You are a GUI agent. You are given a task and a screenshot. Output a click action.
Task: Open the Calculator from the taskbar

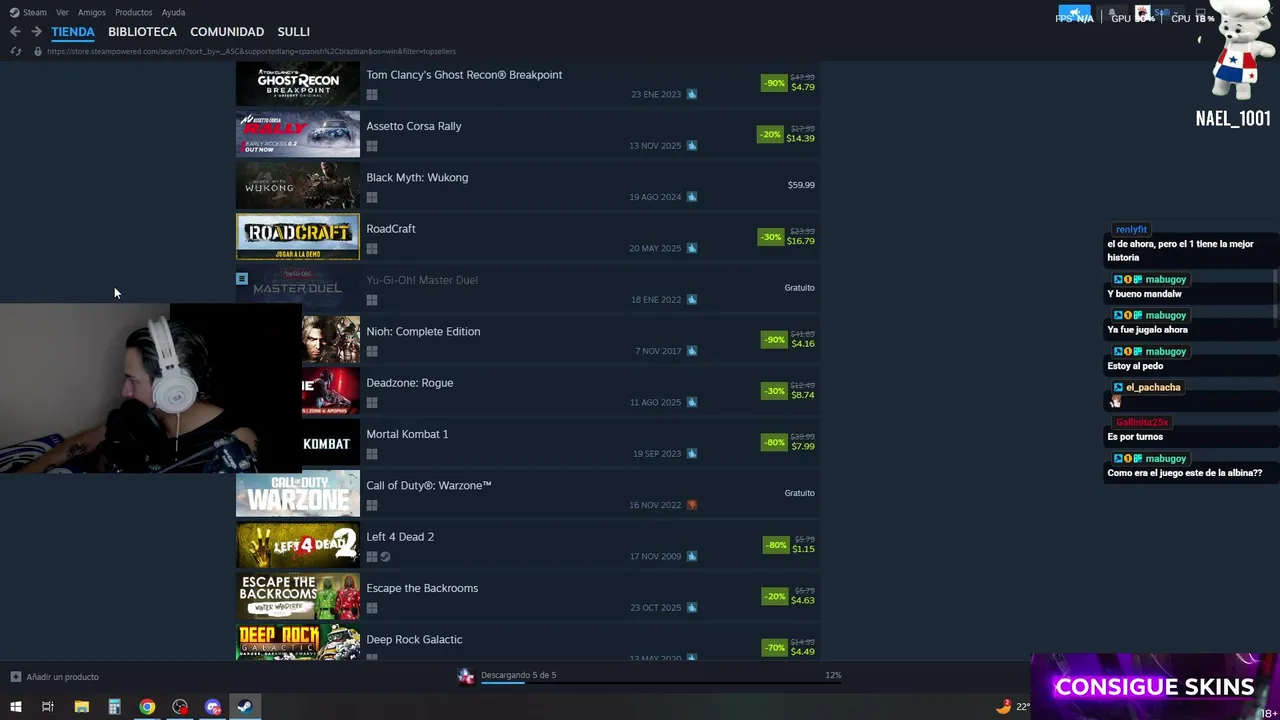pyautogui.click(x=114, y=707)
